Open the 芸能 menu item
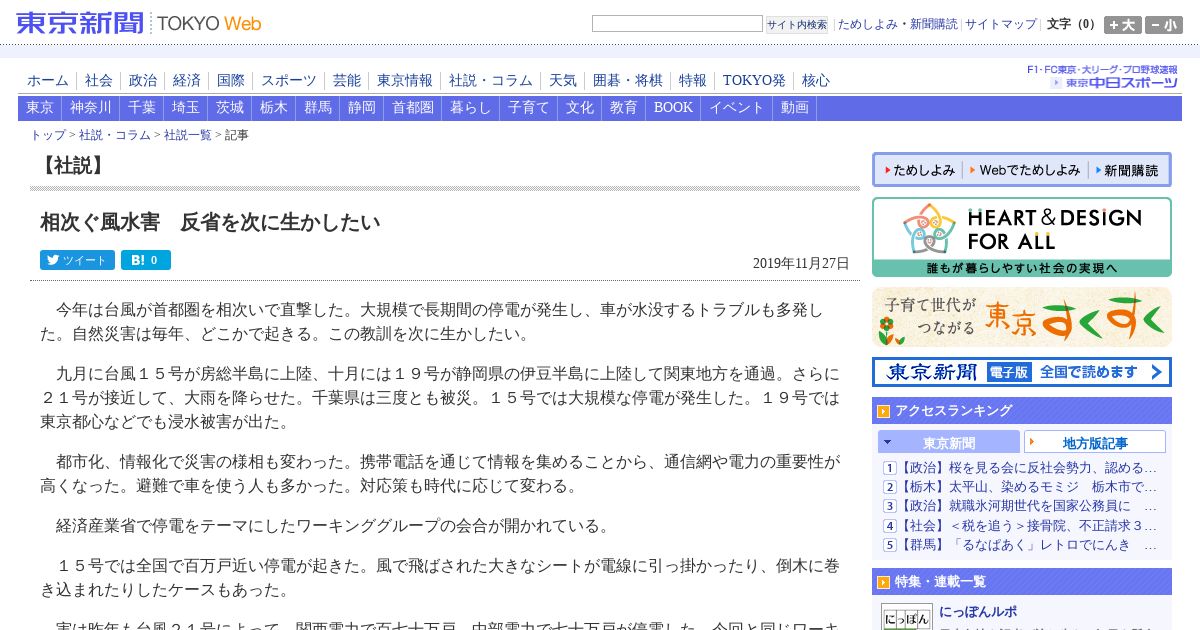 (x=347, y=80)
